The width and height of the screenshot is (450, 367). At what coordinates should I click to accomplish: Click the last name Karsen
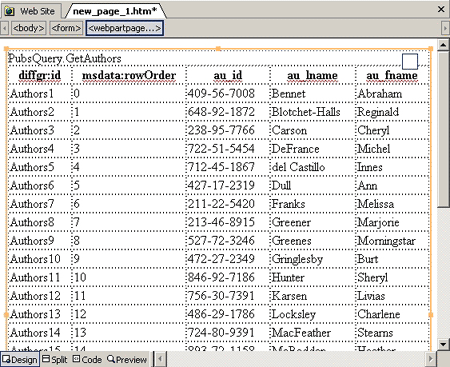(289, 296)
